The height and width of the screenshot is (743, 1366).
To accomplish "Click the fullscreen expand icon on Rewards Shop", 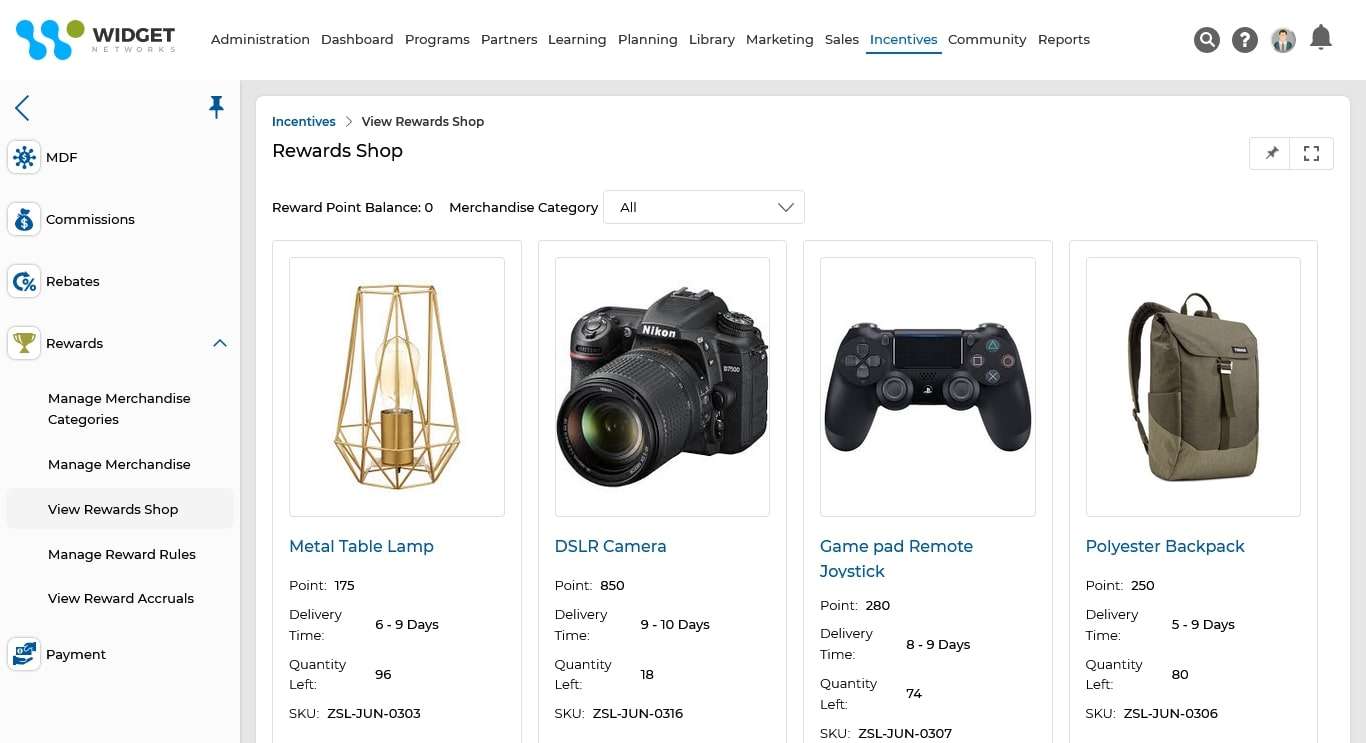I will 1311,153.
